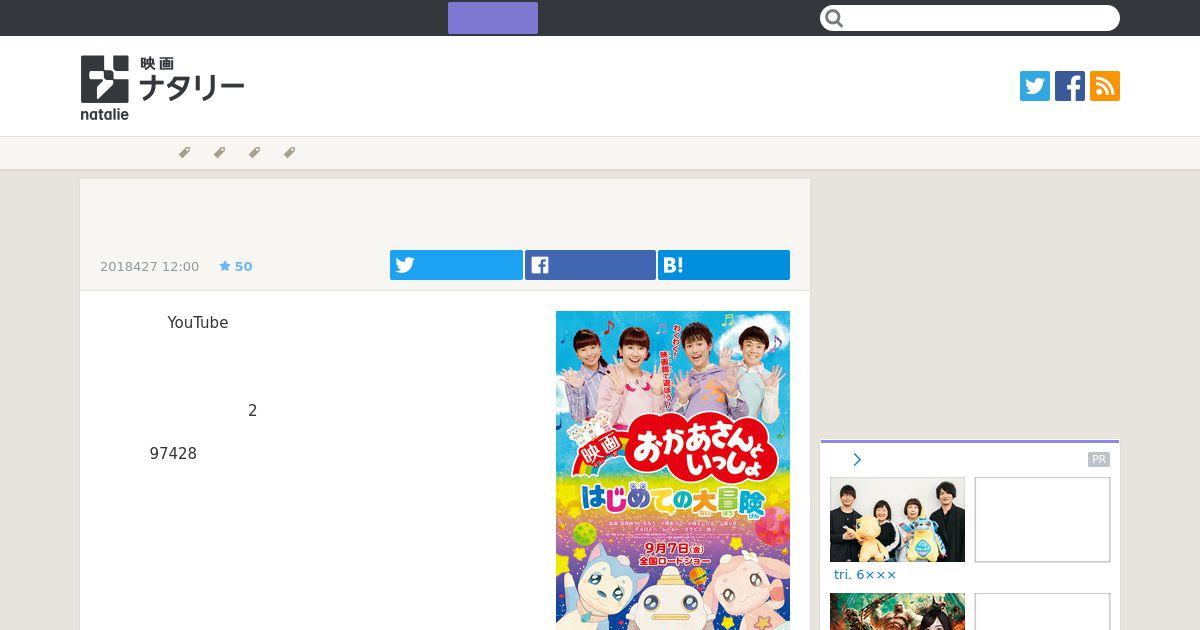Screen dimensions: 1200x630
Task: Open the sidebar thumbnail with four people
Action: (x=897, y=519)
